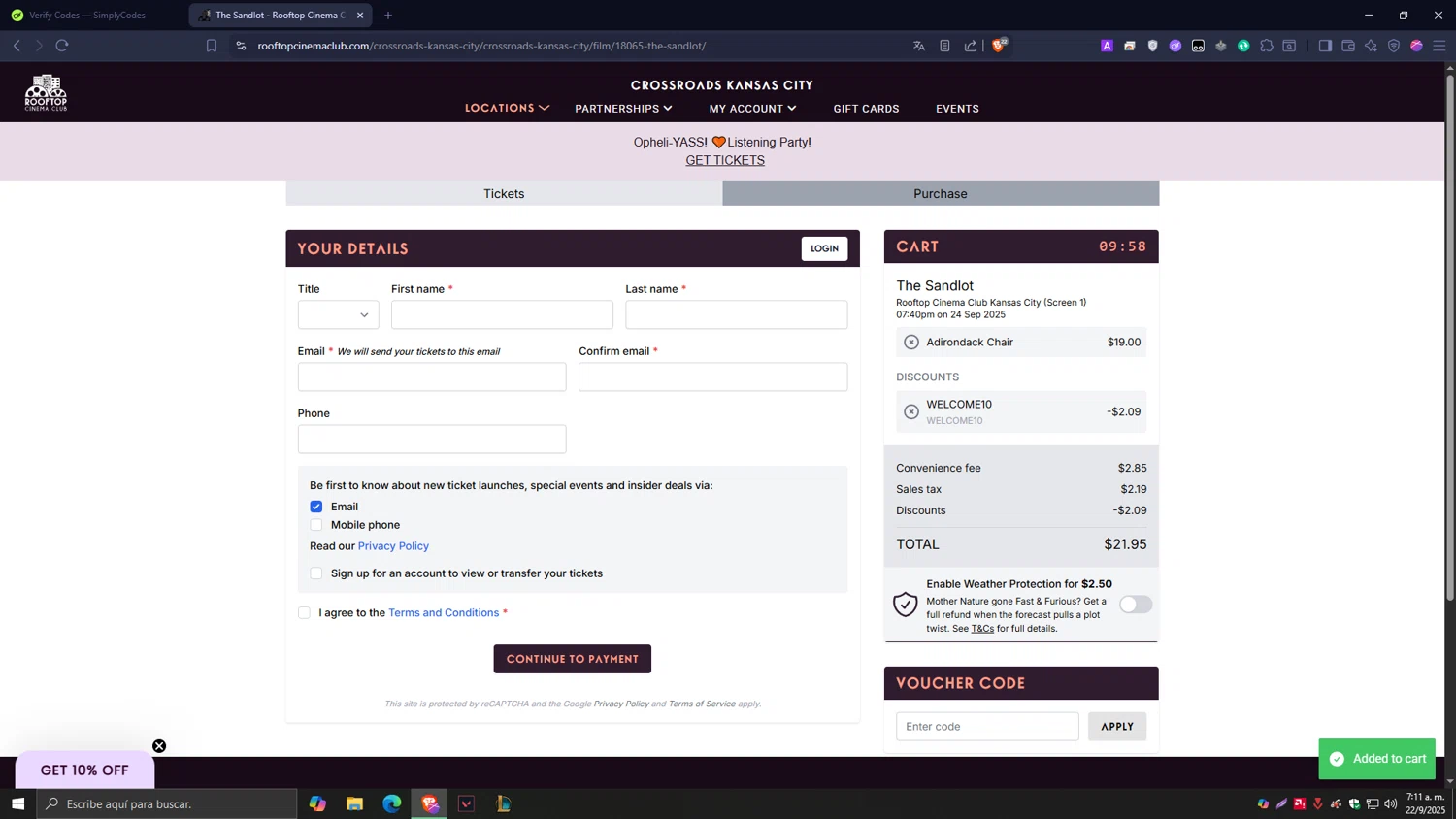Click APPLY voucher code button
1456x819 pixels.
(x=1117, y=726)
